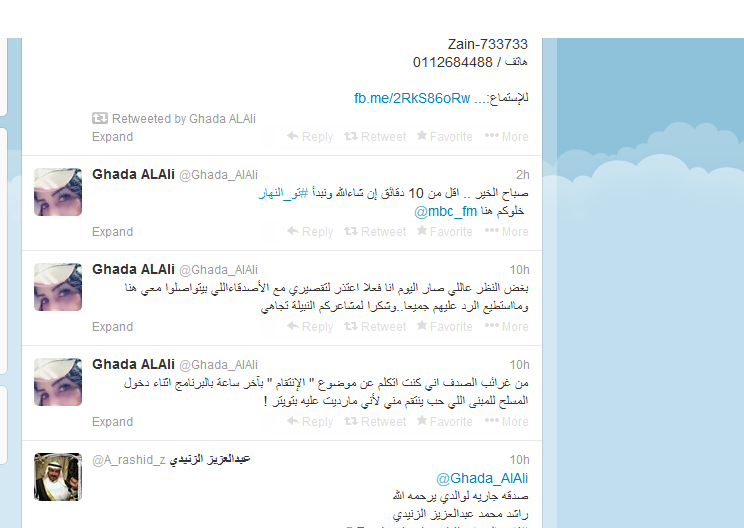Click the retweet icon beside 'Retweeted by Ghada ALAli'
The width and height of the screenshot is (744, 528).
[x=100, y=118]
